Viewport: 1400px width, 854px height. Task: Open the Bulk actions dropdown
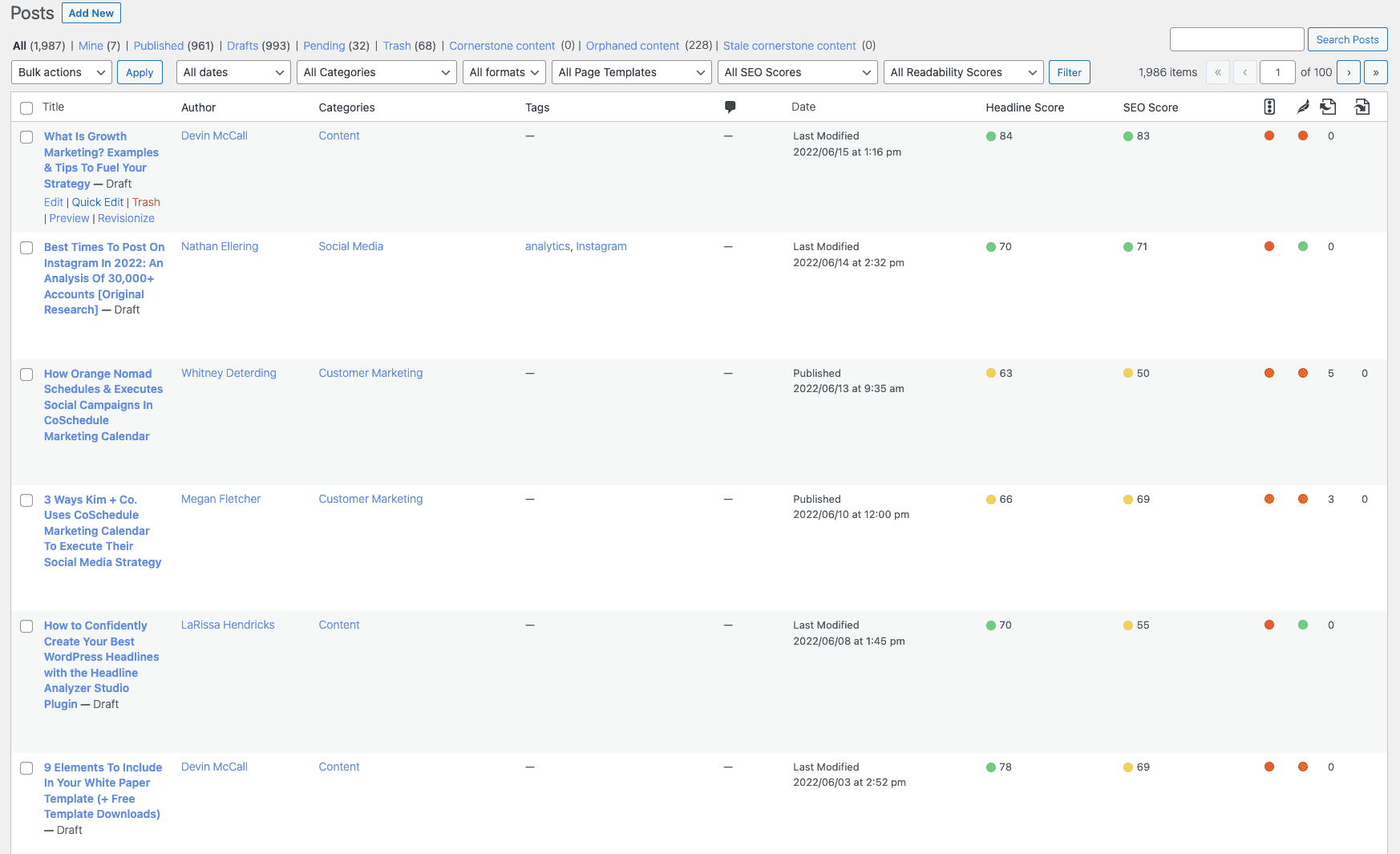point(60,71)
